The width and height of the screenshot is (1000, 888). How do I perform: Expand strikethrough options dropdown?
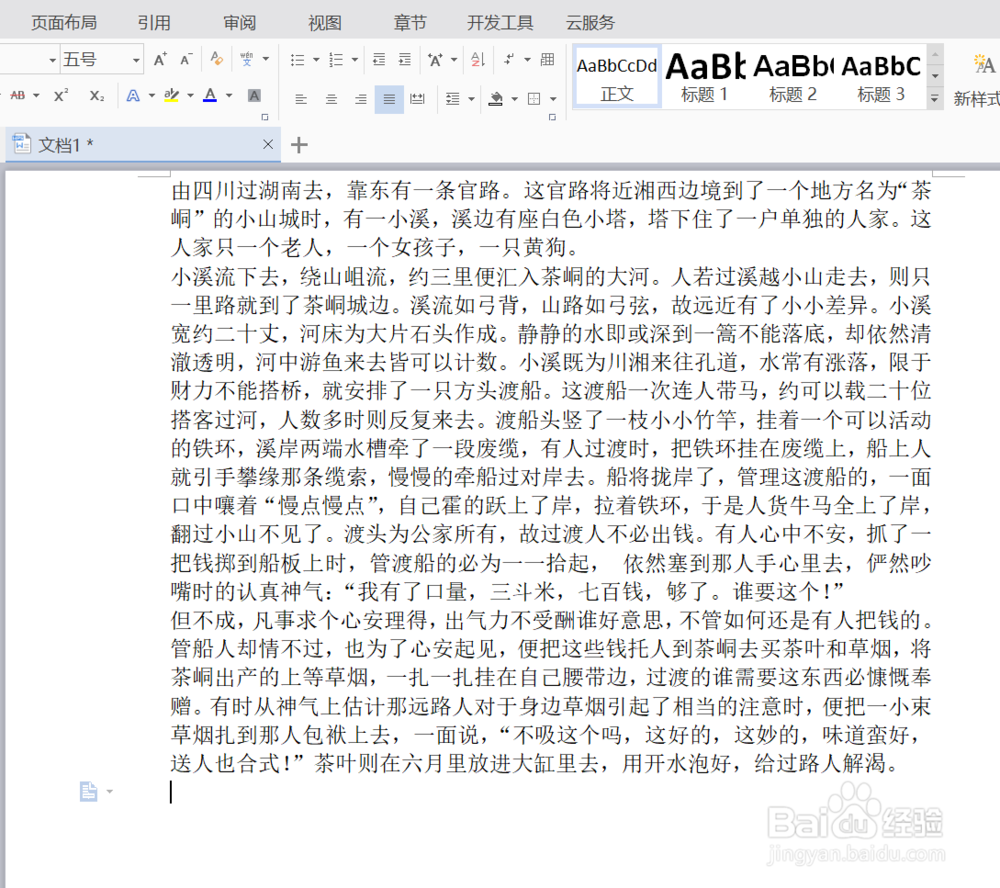[36, 96]
